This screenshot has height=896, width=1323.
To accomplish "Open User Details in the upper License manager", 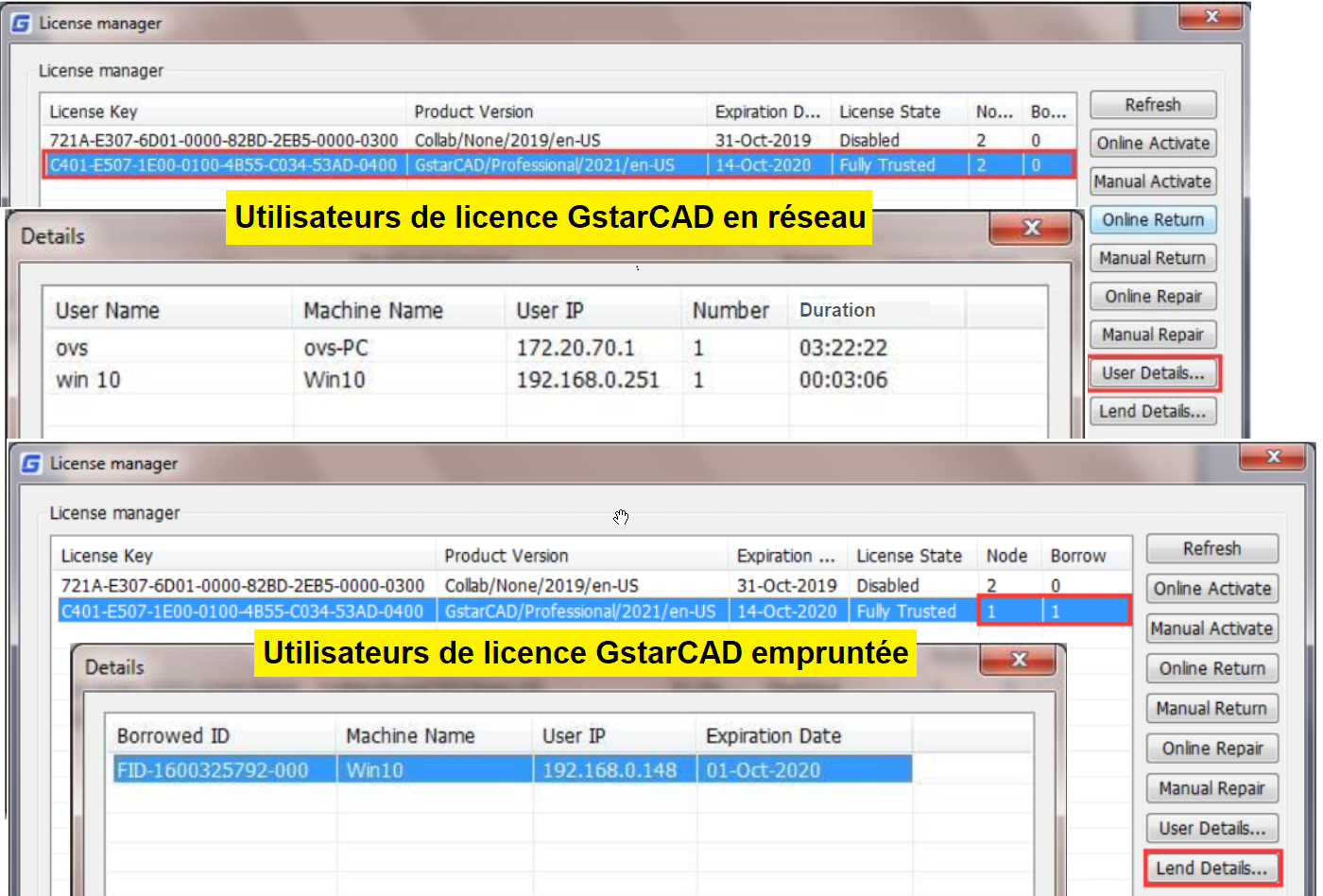I will (1154, 373).
